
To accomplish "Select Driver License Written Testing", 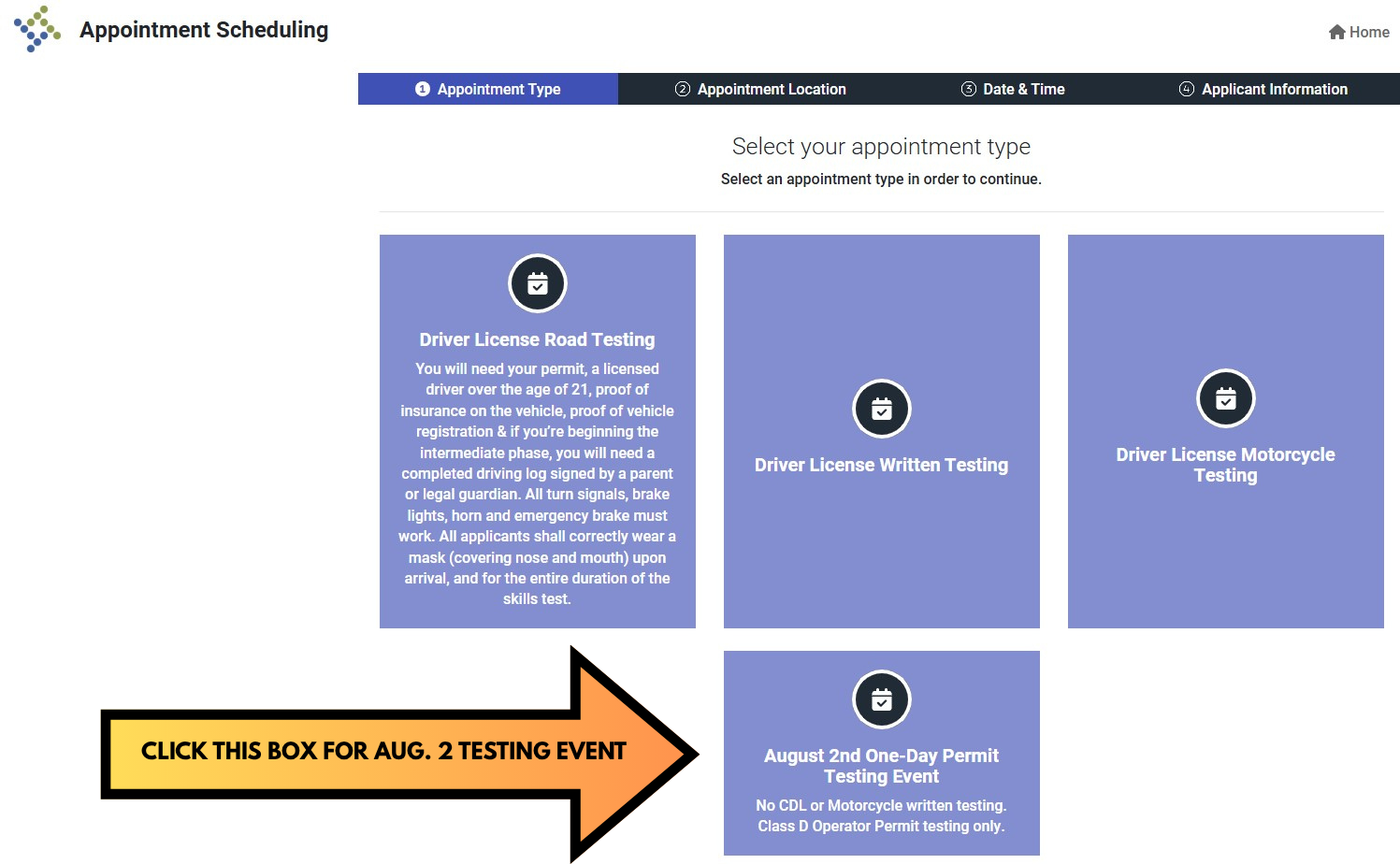I will pyautogui.click(x=881, y=465).
